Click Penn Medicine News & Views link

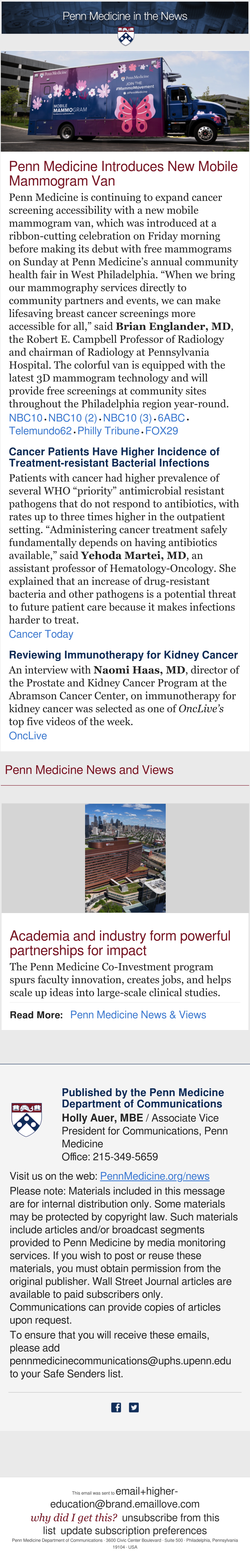coord(138,1015)
